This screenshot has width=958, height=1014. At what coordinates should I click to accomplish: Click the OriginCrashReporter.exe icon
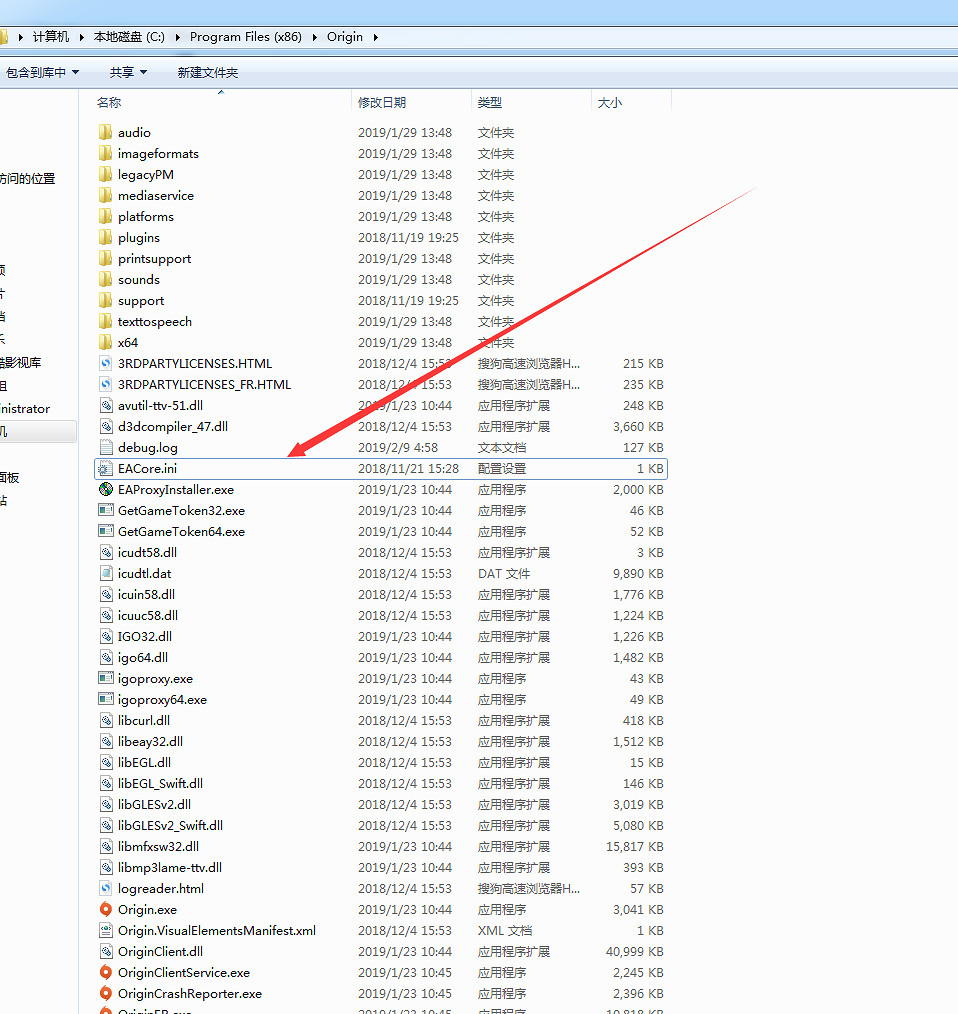coord(106,993)
